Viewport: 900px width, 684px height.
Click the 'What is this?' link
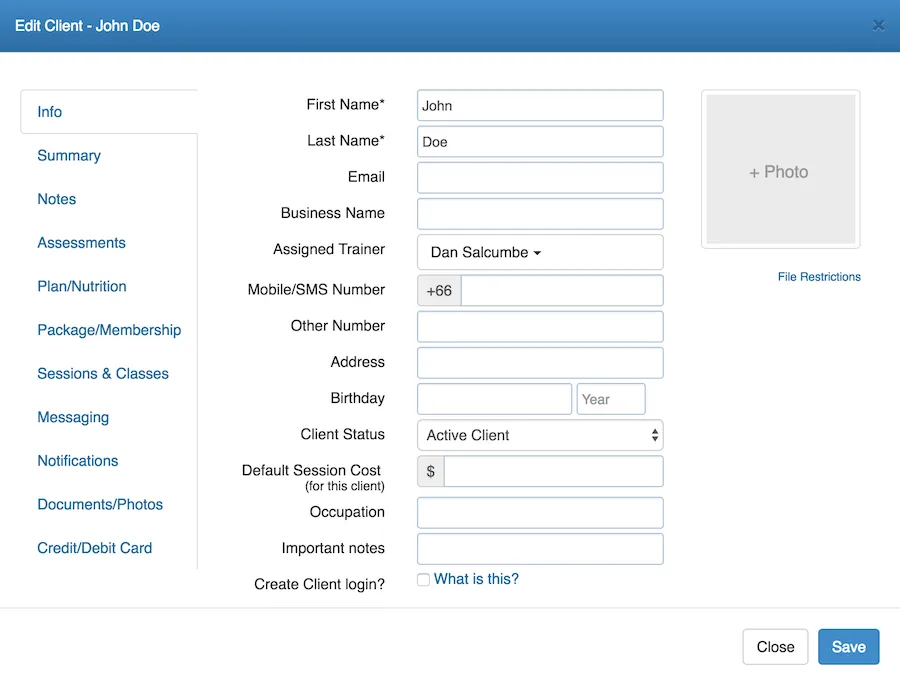point(476,579)
